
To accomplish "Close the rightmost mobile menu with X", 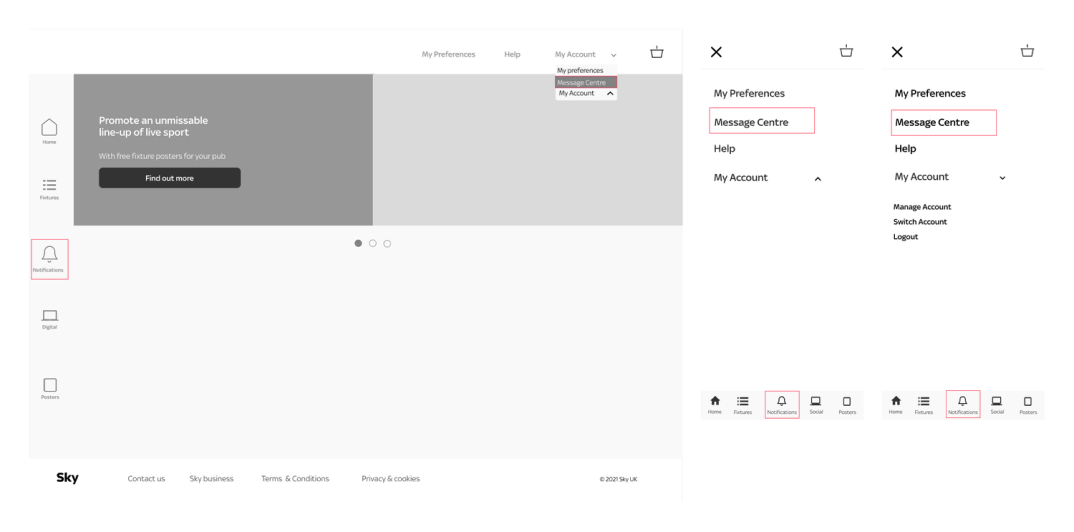I will (x=897, y=52).
